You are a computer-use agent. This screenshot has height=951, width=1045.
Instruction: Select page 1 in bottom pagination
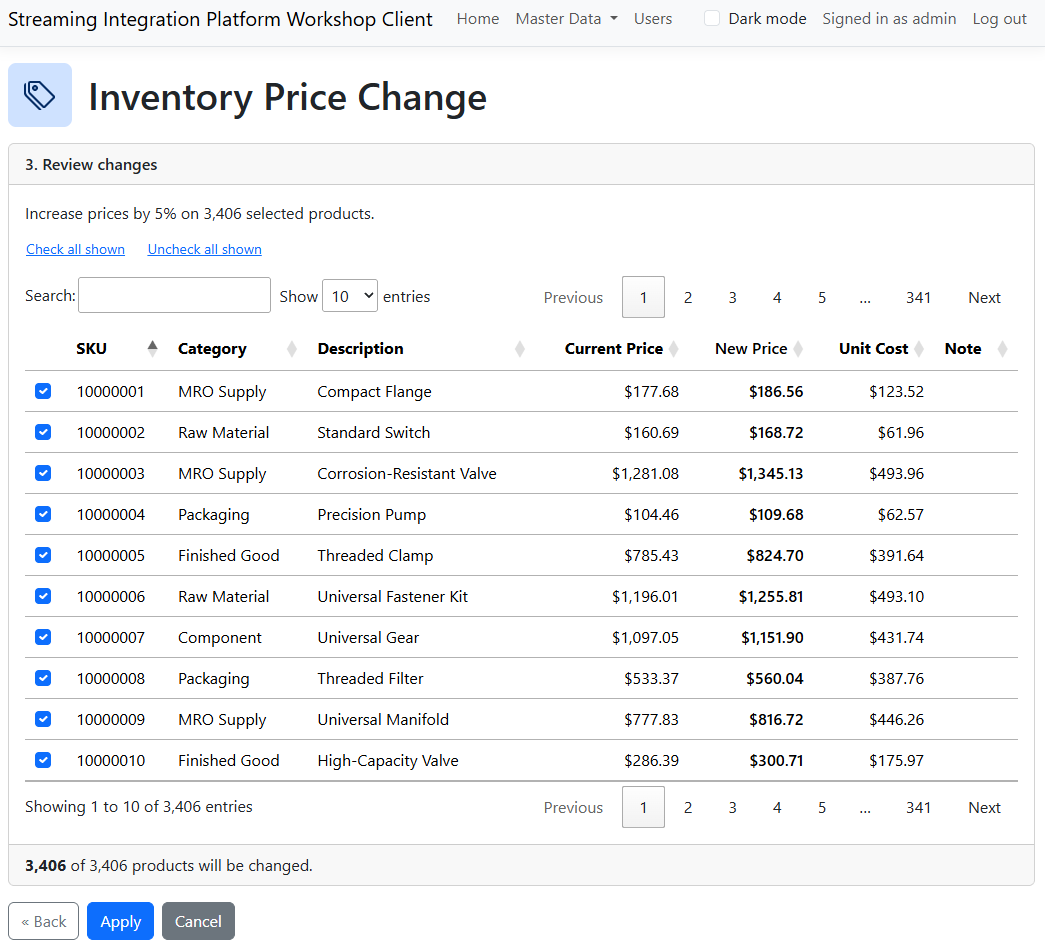pyautogui.click(x=643, y=807)
